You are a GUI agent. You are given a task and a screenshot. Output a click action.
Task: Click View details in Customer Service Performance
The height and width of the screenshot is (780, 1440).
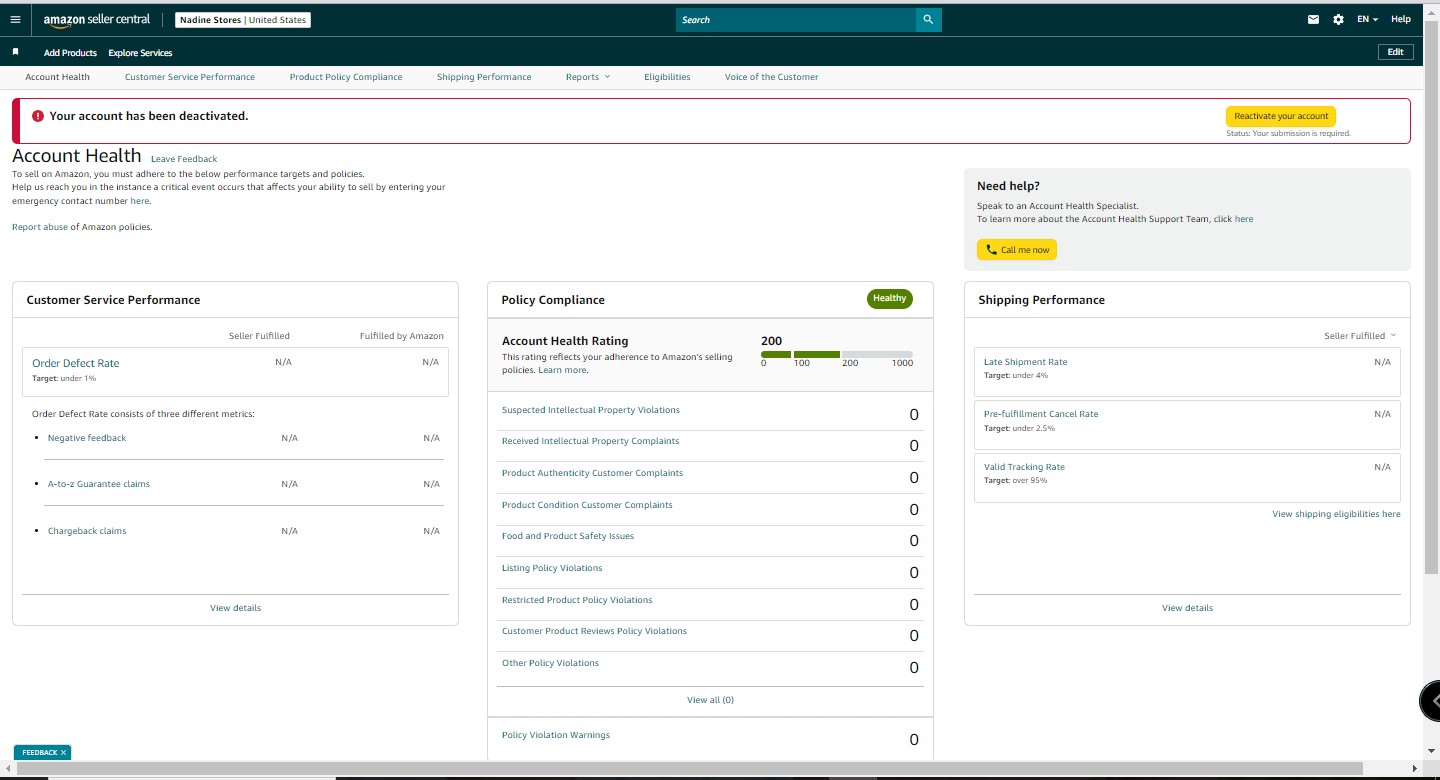(236, 608)
